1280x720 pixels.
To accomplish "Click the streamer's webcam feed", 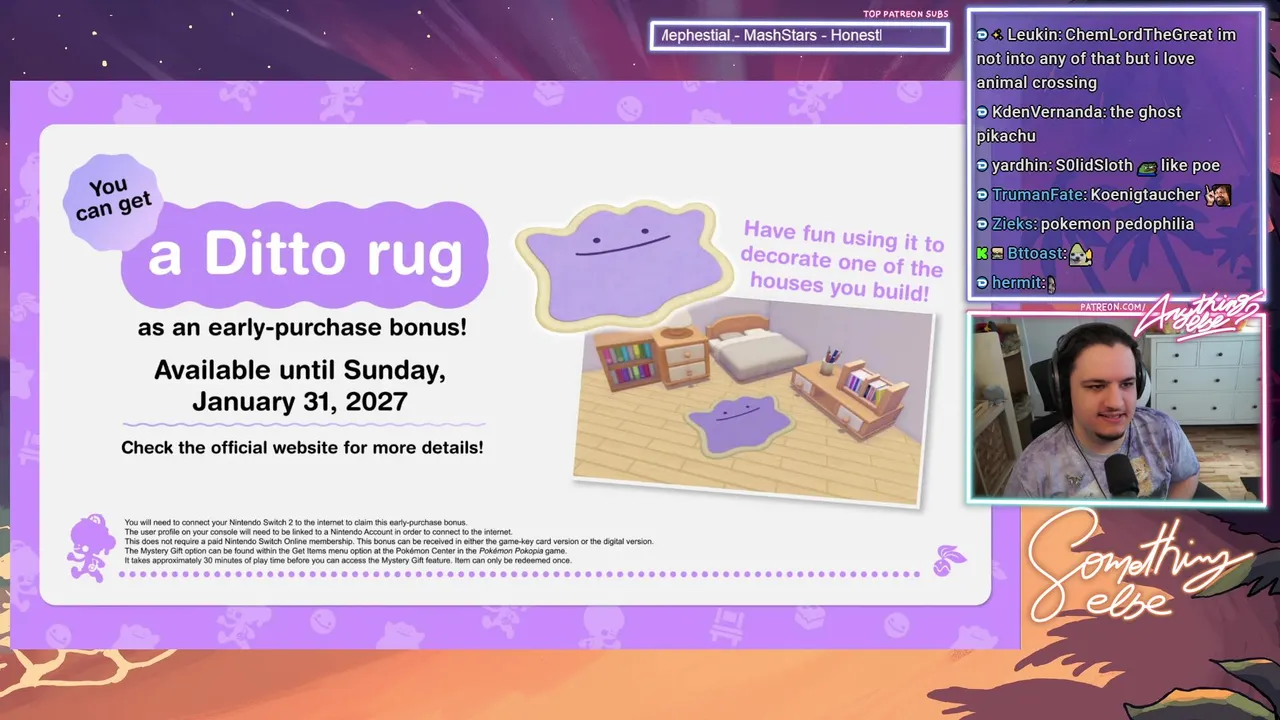I will [1116, 407].
